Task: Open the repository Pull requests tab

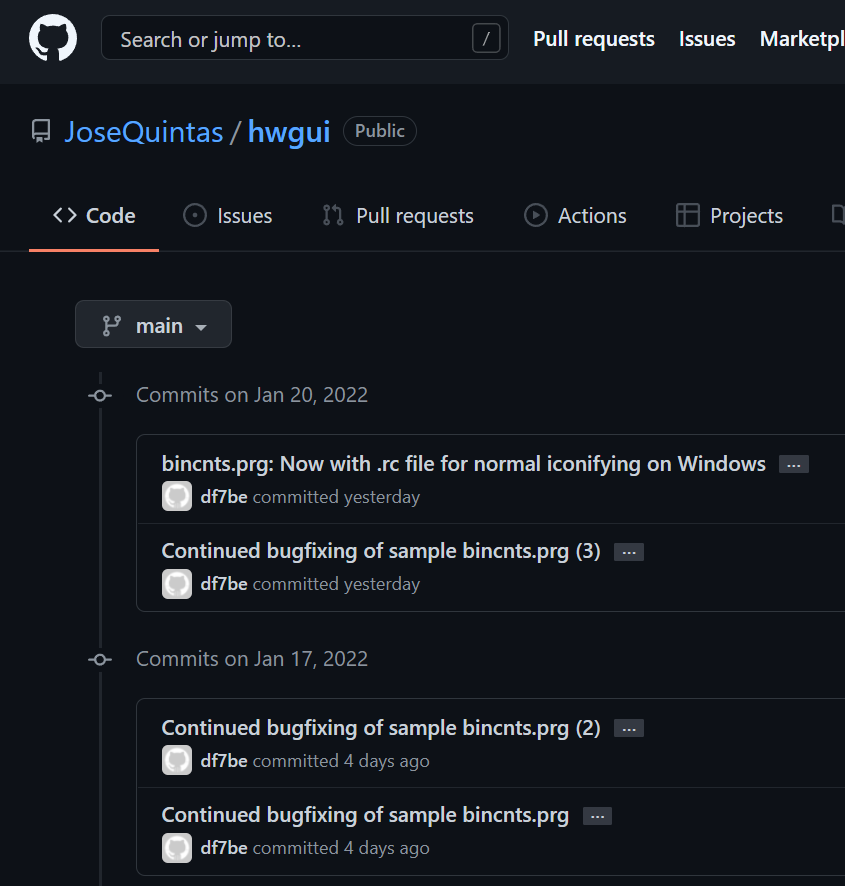Action: 398,216
